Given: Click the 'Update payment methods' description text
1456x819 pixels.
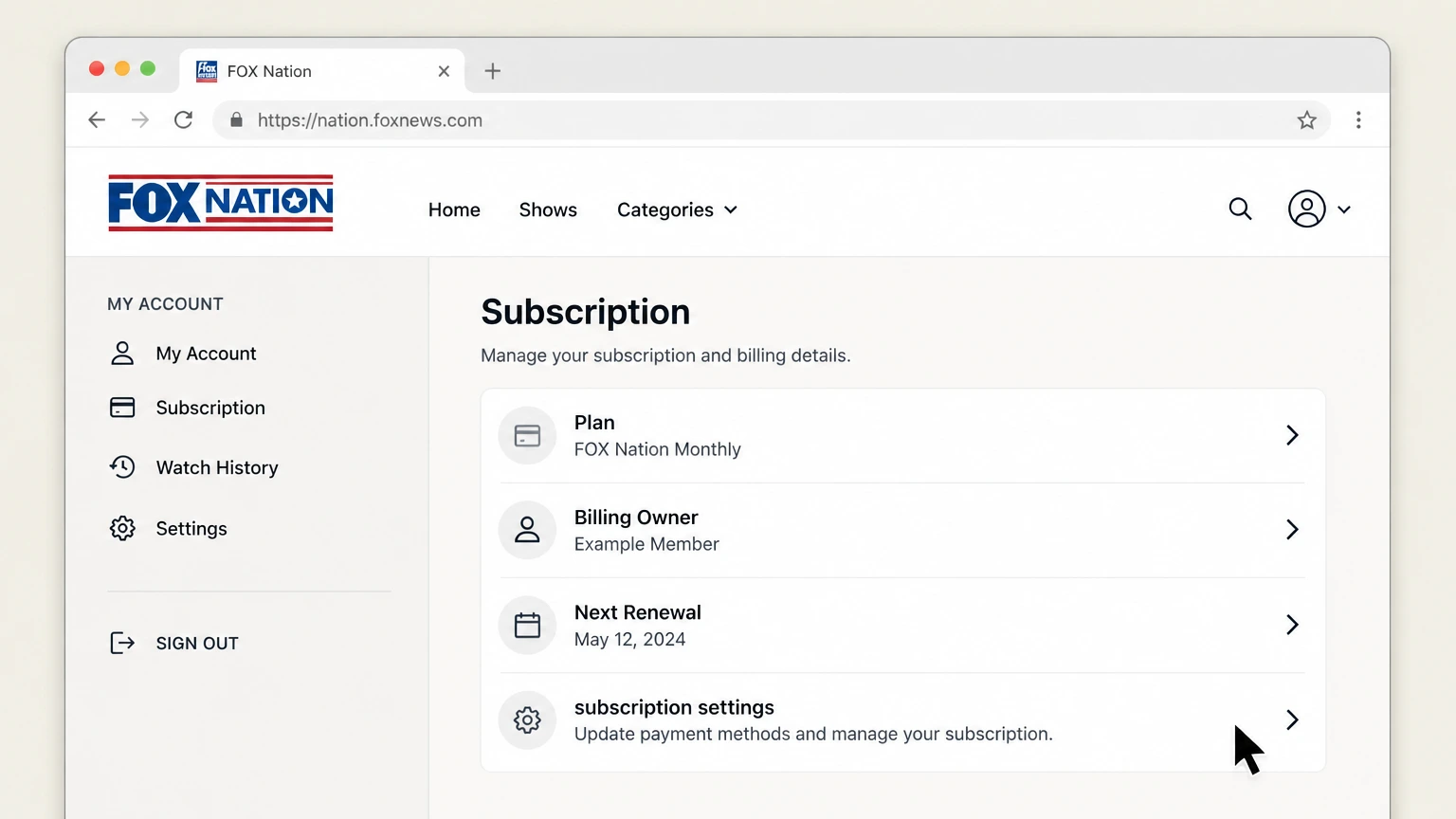Looking at the screenshot, I should coord(813,735).
